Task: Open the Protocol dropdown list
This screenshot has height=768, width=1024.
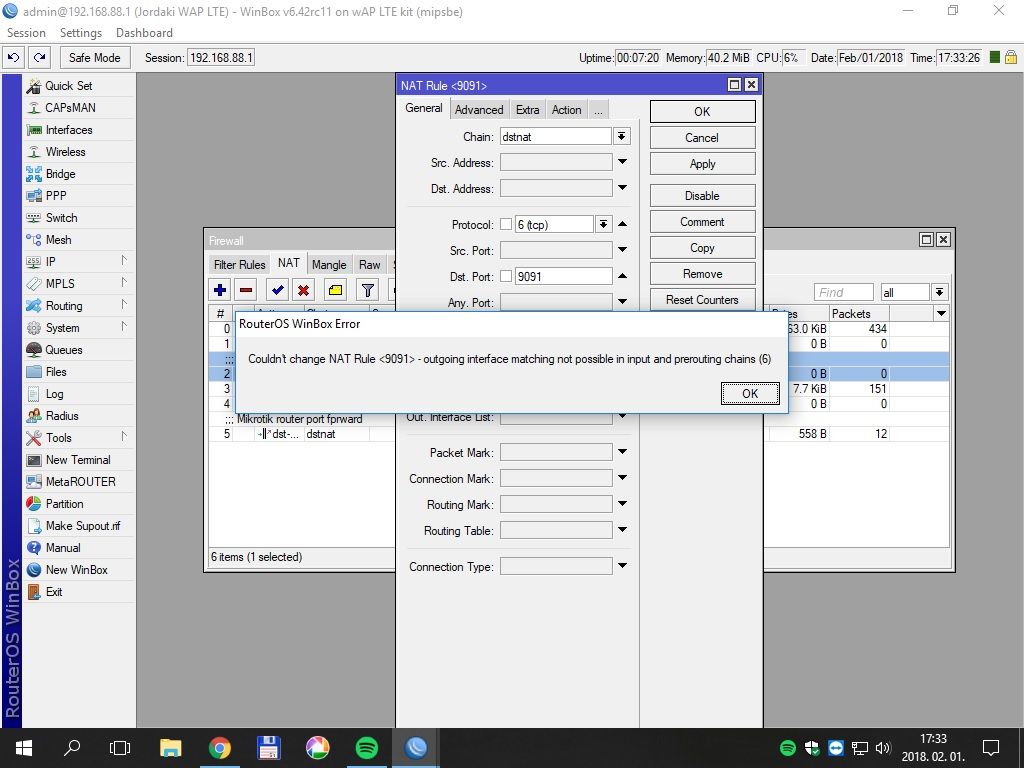Action: pyautogui.click(x=603, y=224)
